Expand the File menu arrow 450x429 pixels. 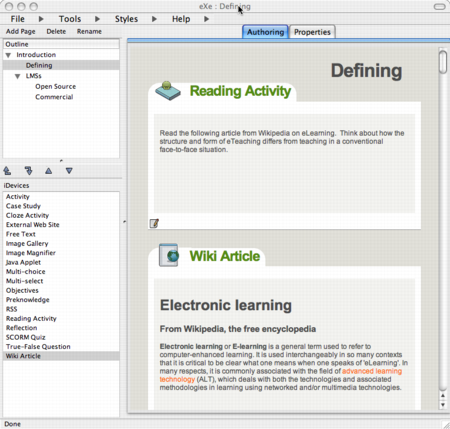[x=41, y=19]
